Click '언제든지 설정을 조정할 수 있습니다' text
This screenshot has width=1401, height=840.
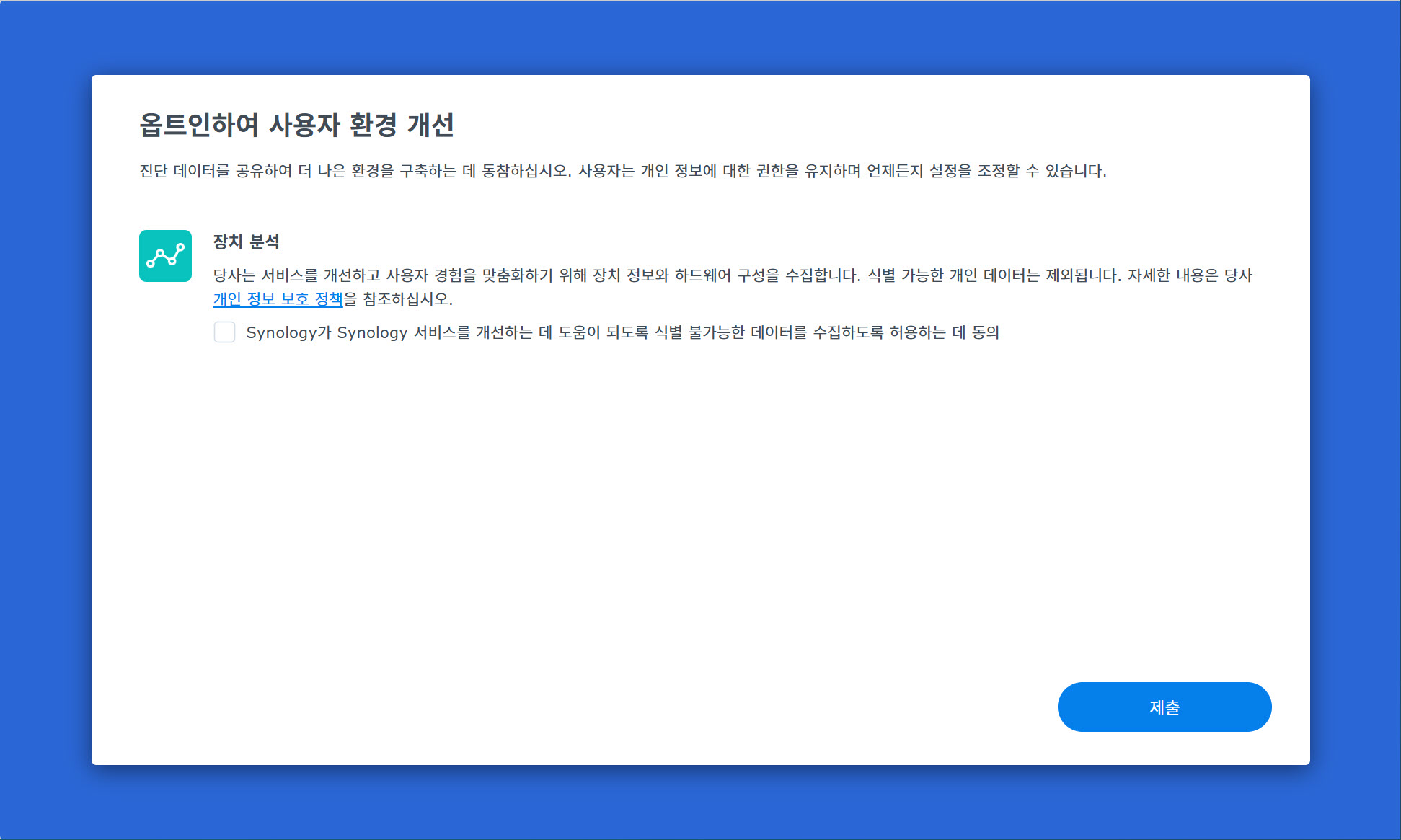click(986, 171)
